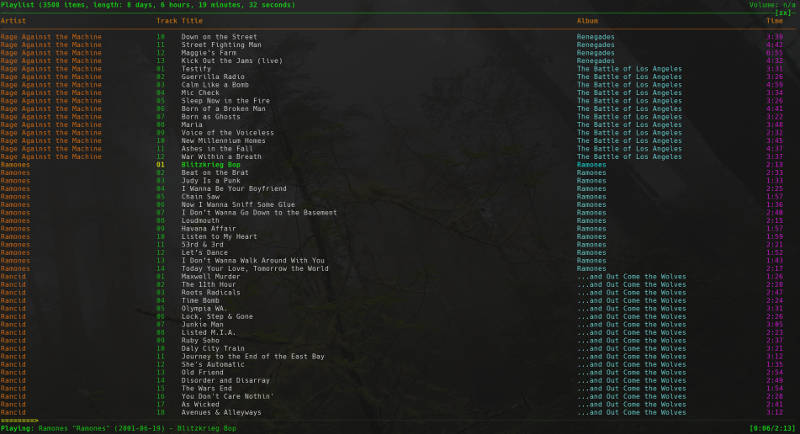800x434 pixels.
Task: Select 'Born of a Broken Man' track
Action: tap(223, 109)
